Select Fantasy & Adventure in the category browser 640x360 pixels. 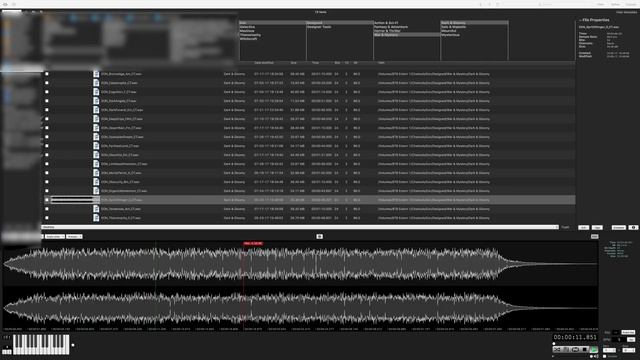(x=391, y=27)
